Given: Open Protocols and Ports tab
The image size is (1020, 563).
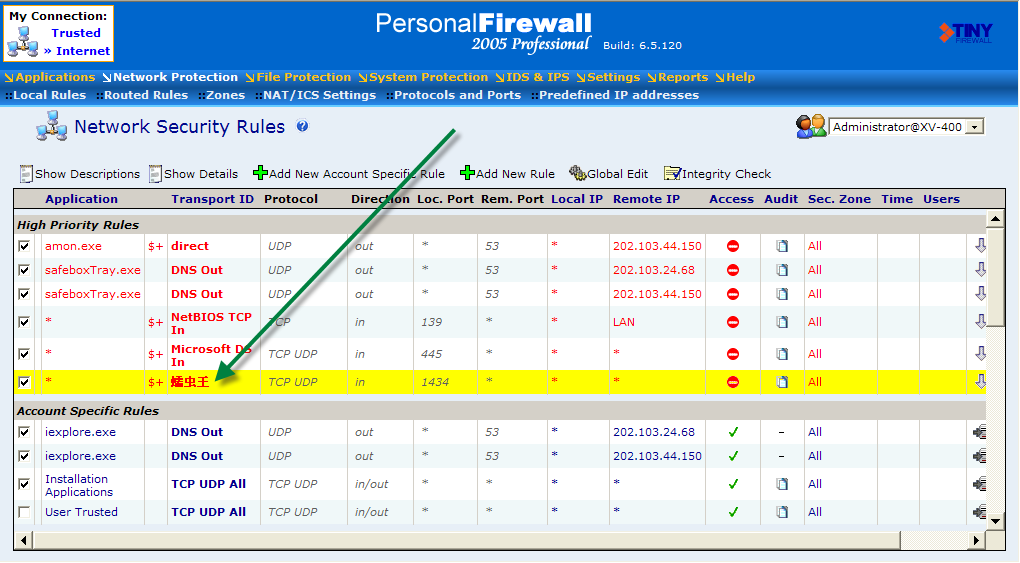Looking at the screenshot, I should coord(453,95).
